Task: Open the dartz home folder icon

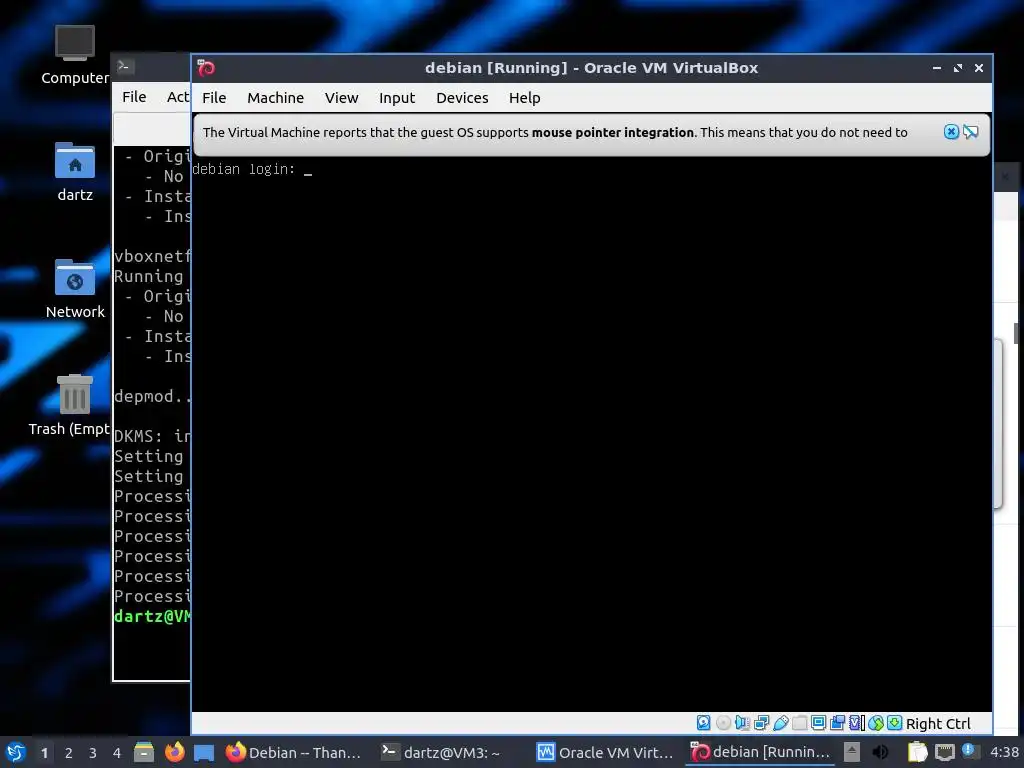Action: [x=74, y=172]
